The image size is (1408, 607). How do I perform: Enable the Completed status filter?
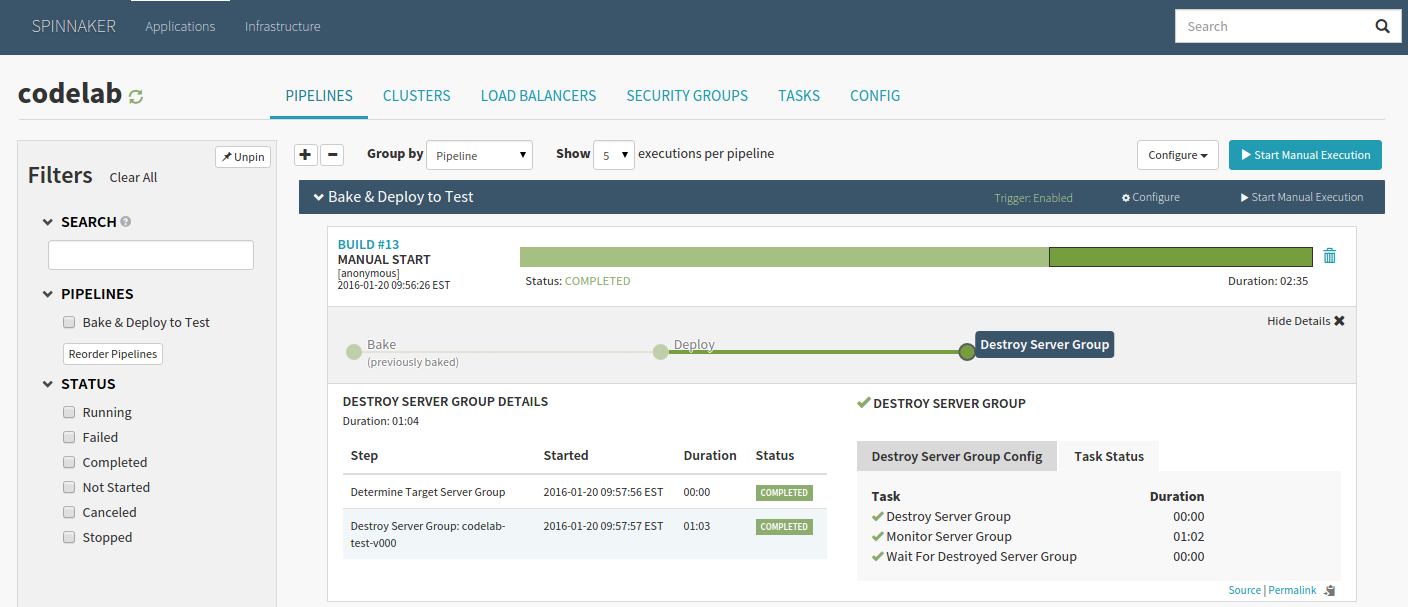coord(69,462)
